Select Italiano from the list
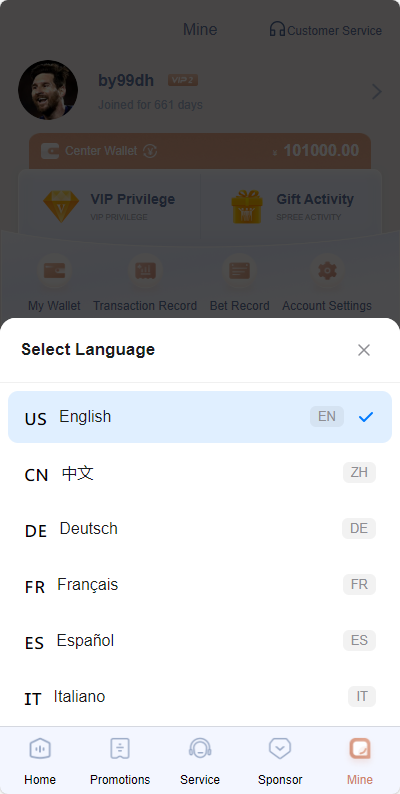Viewport: 400px width, 794px height. click(x=200, y=697)
